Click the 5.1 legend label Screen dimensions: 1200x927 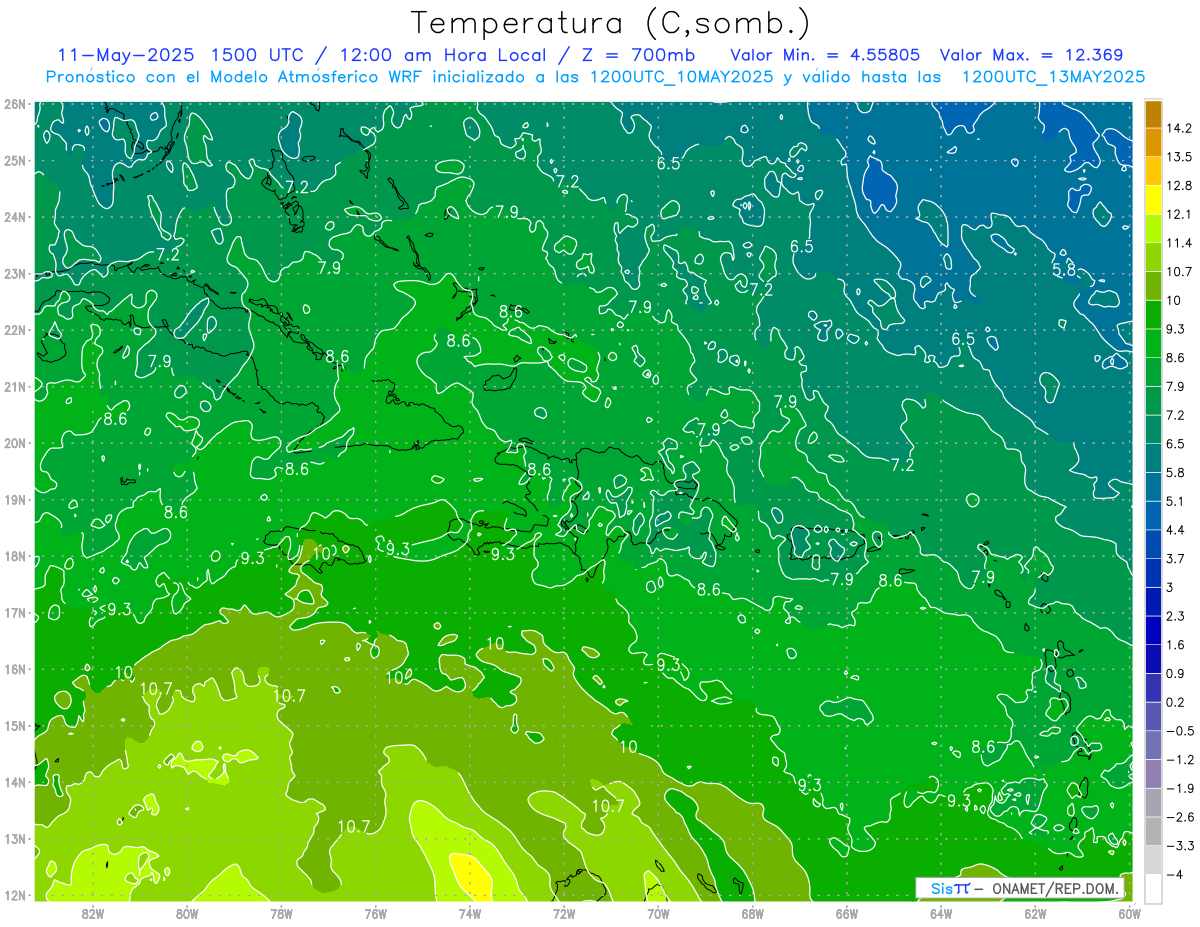point(1175,502)
